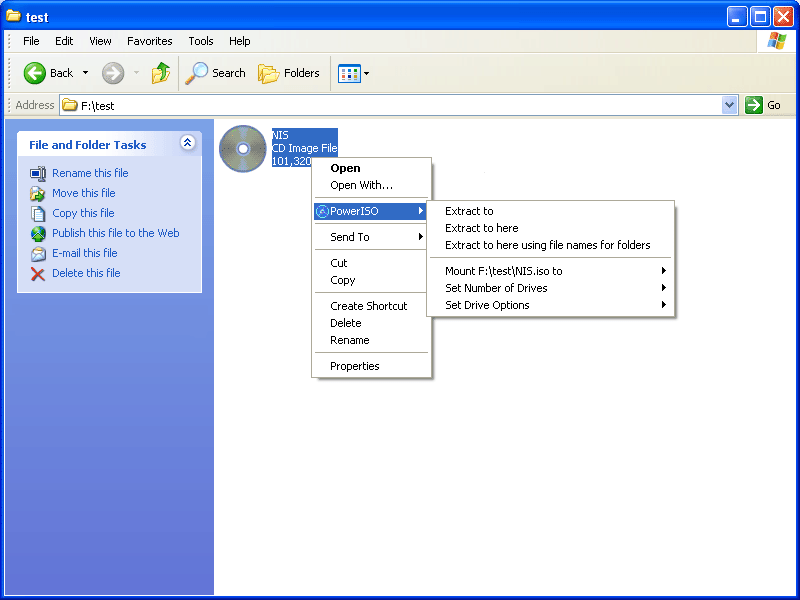Open the Back history dropdown arrow
800x600 pixels.
coord(85,73)
